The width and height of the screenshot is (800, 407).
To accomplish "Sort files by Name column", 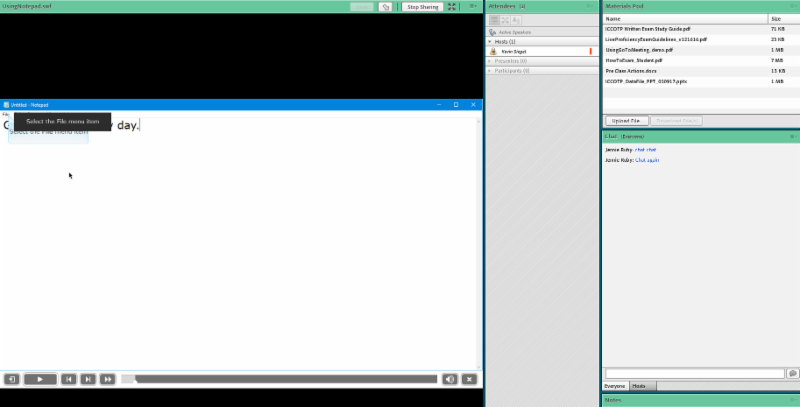I will pyautogui.click(x=685, y=19).
